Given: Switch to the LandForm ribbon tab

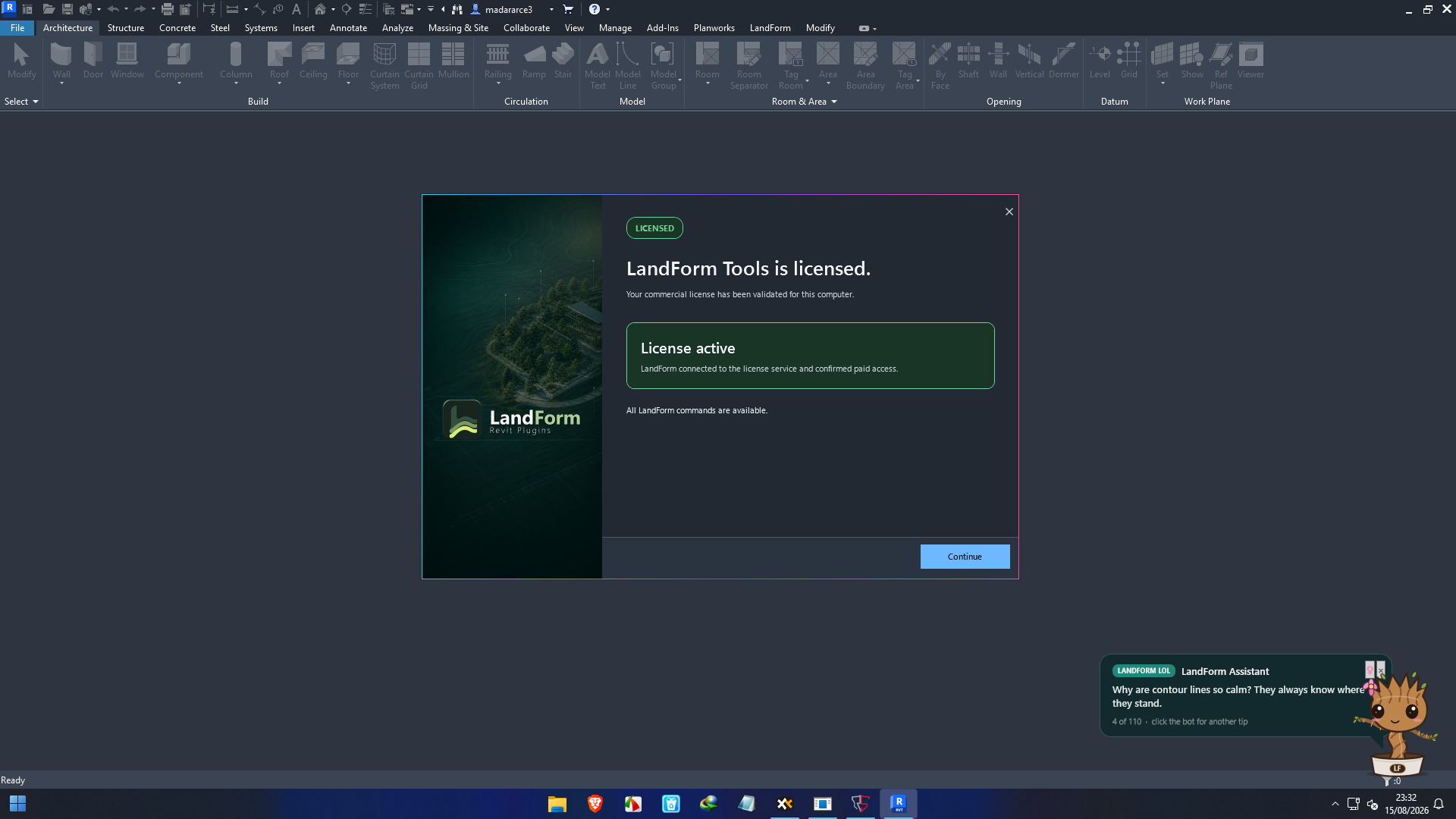Looking at the screenshot, I should point(770,28).
